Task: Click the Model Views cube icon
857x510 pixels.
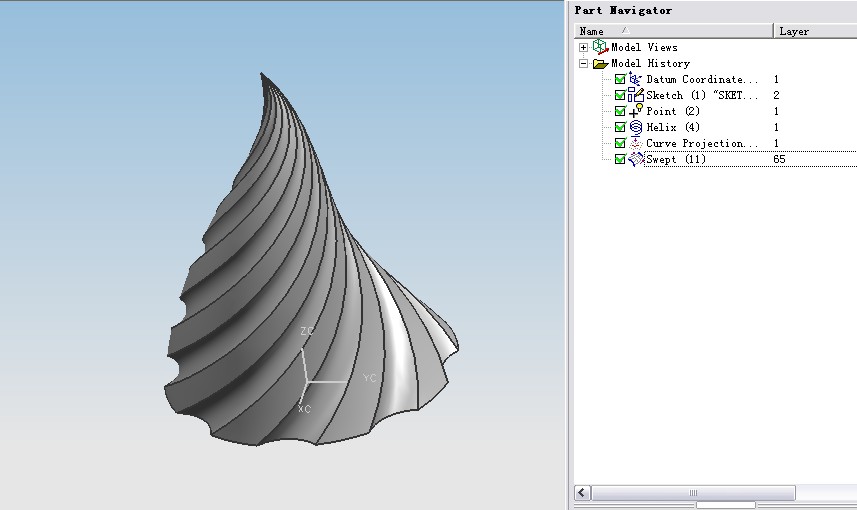Action: point(600,47)
